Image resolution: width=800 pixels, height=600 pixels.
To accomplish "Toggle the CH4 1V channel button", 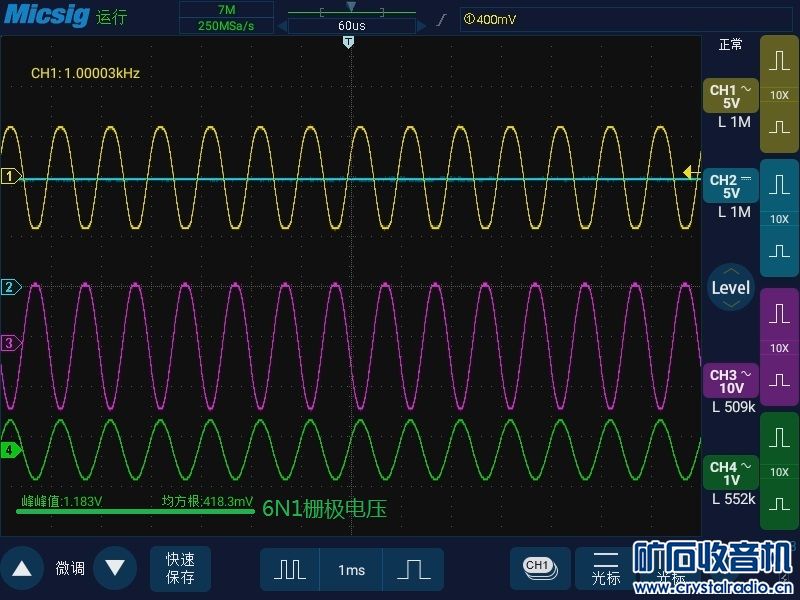I will coord(731,473).
